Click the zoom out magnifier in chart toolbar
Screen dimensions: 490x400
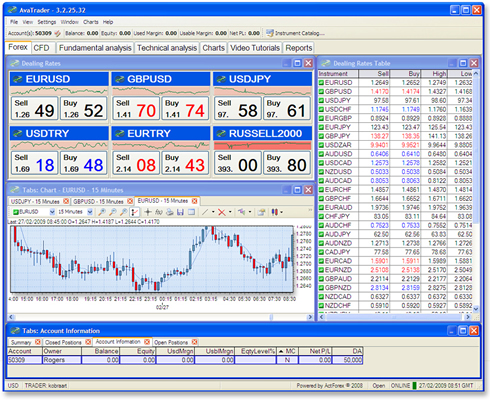[113, 212]
